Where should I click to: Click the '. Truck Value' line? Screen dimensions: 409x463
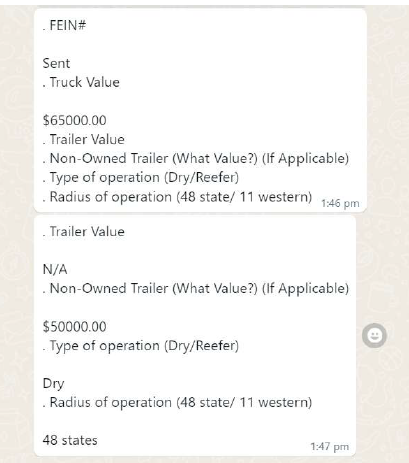81,82
